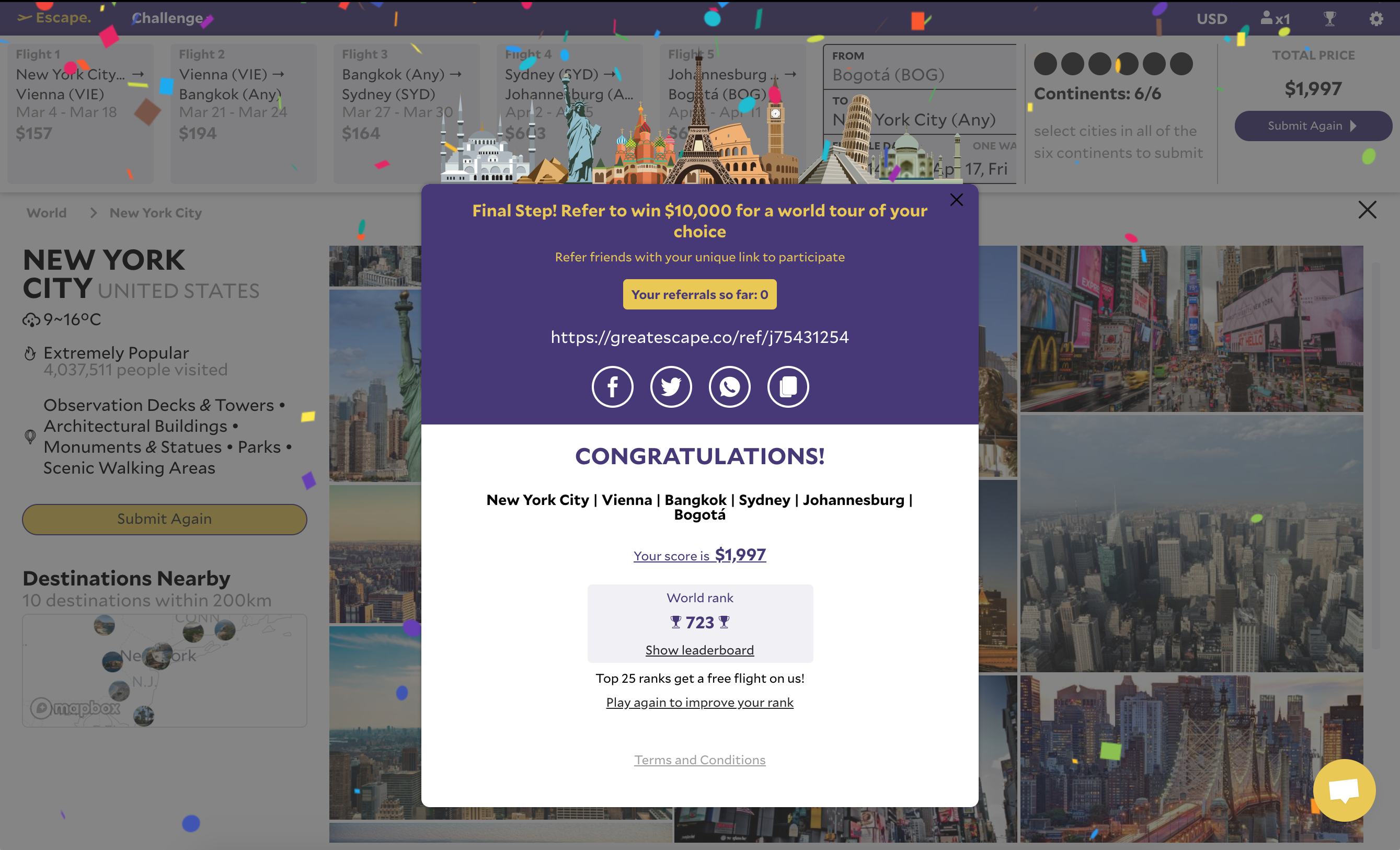The image size is (1400, 850).
Task: Share referral link on Twitter
Action: click(x=670, y=387)
